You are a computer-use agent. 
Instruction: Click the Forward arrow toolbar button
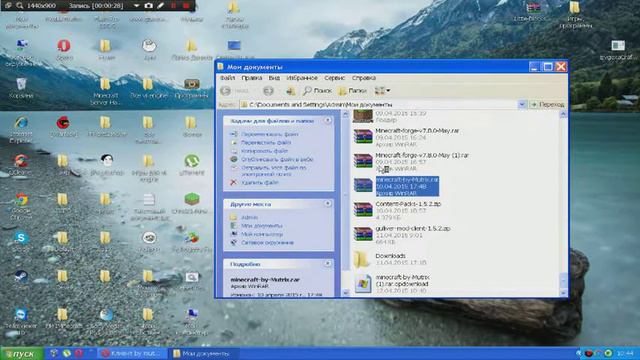[x=268, y=91]
